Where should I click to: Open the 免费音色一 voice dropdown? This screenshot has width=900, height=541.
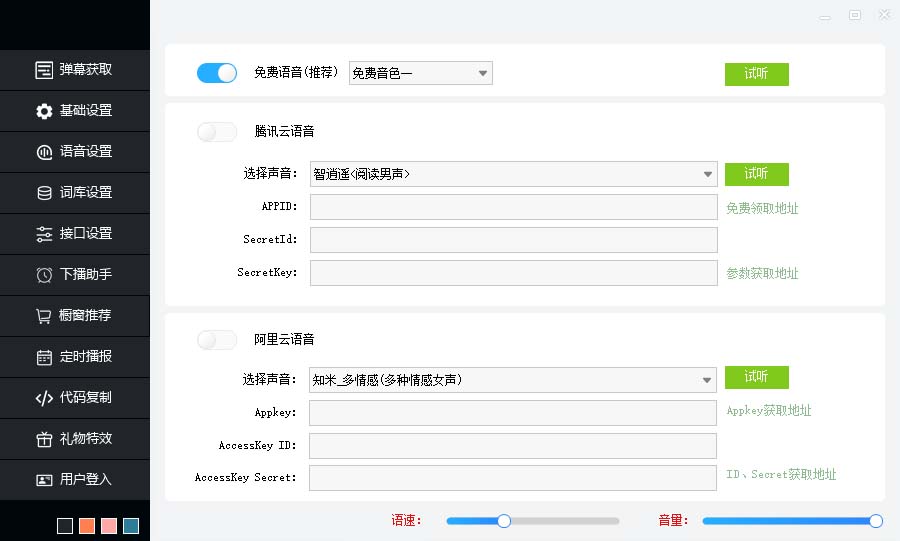[x=420, y=73]
